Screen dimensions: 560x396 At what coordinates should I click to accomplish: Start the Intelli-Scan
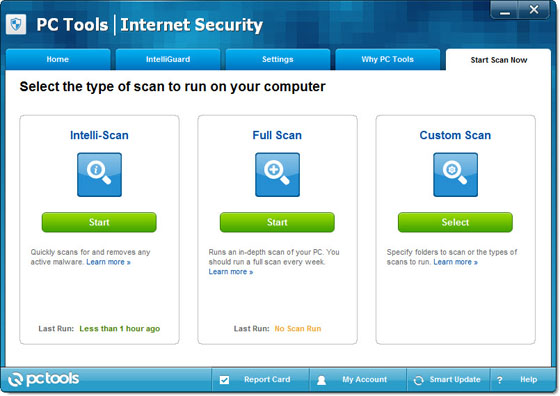(99, 222)
